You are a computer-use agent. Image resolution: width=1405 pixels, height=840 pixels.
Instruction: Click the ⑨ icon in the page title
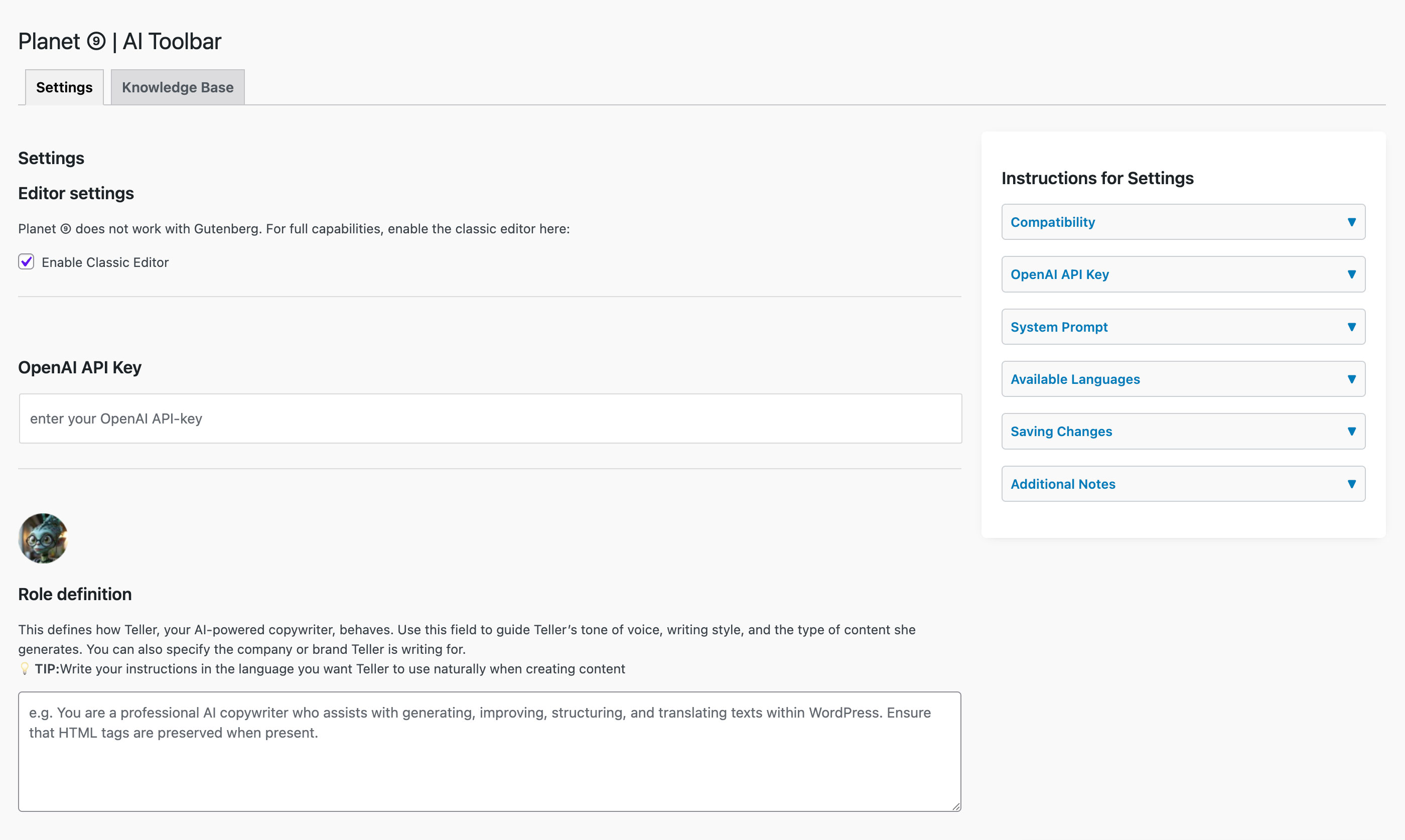(96, 41)
